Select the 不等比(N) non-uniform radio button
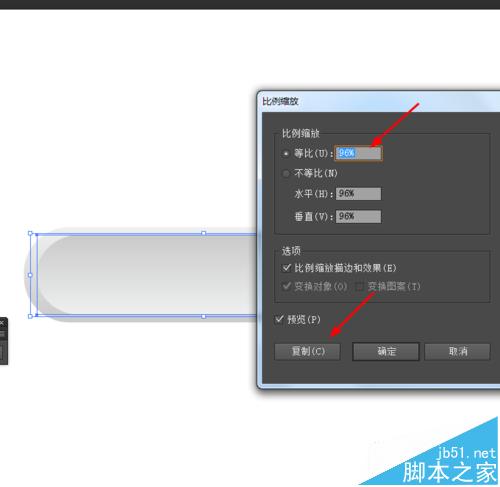The height and width of the screenshot is (487, 500). [x=286, y=174]
